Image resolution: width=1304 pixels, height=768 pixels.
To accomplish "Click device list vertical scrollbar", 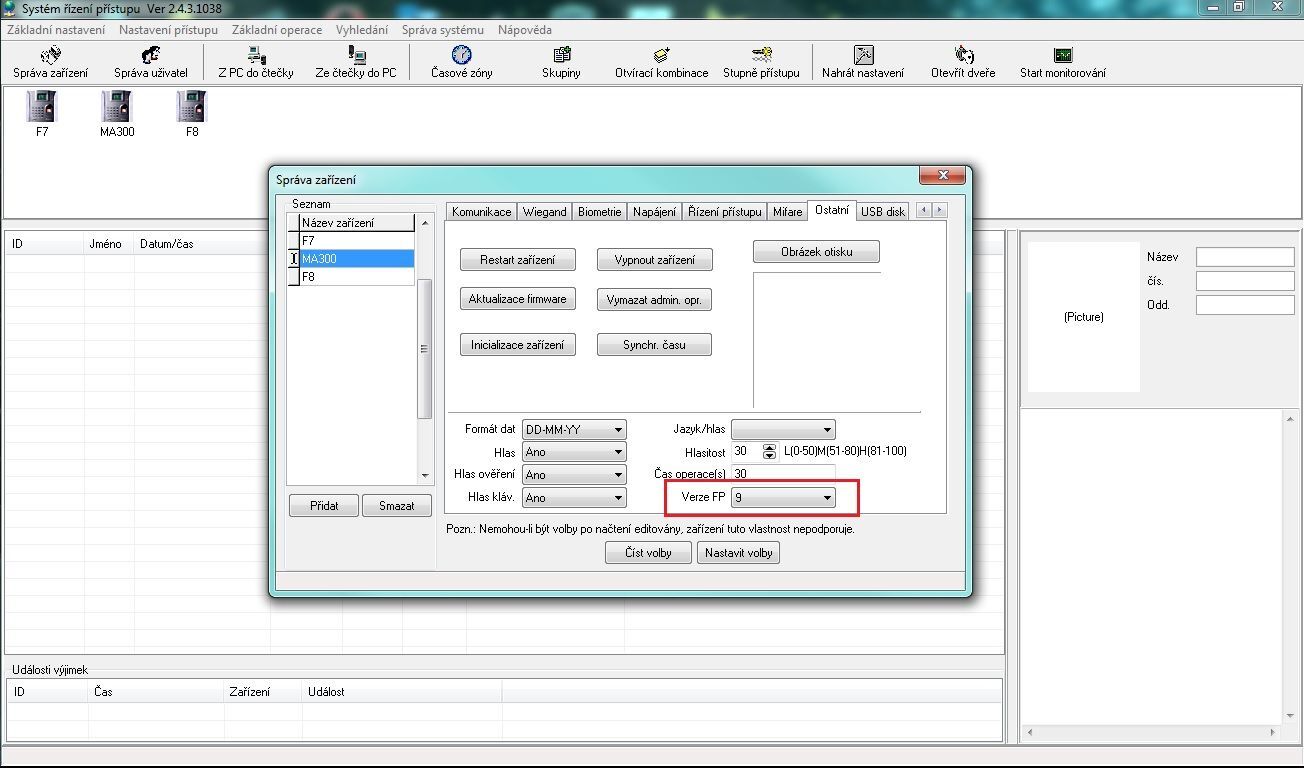I will click(424, 348).
